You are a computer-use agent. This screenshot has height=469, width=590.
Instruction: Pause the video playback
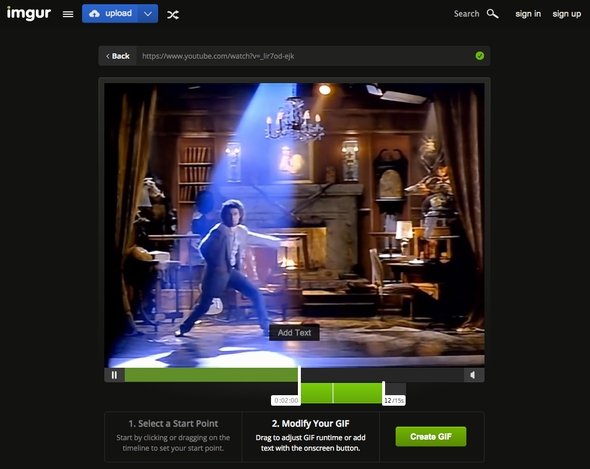[114, 375]
